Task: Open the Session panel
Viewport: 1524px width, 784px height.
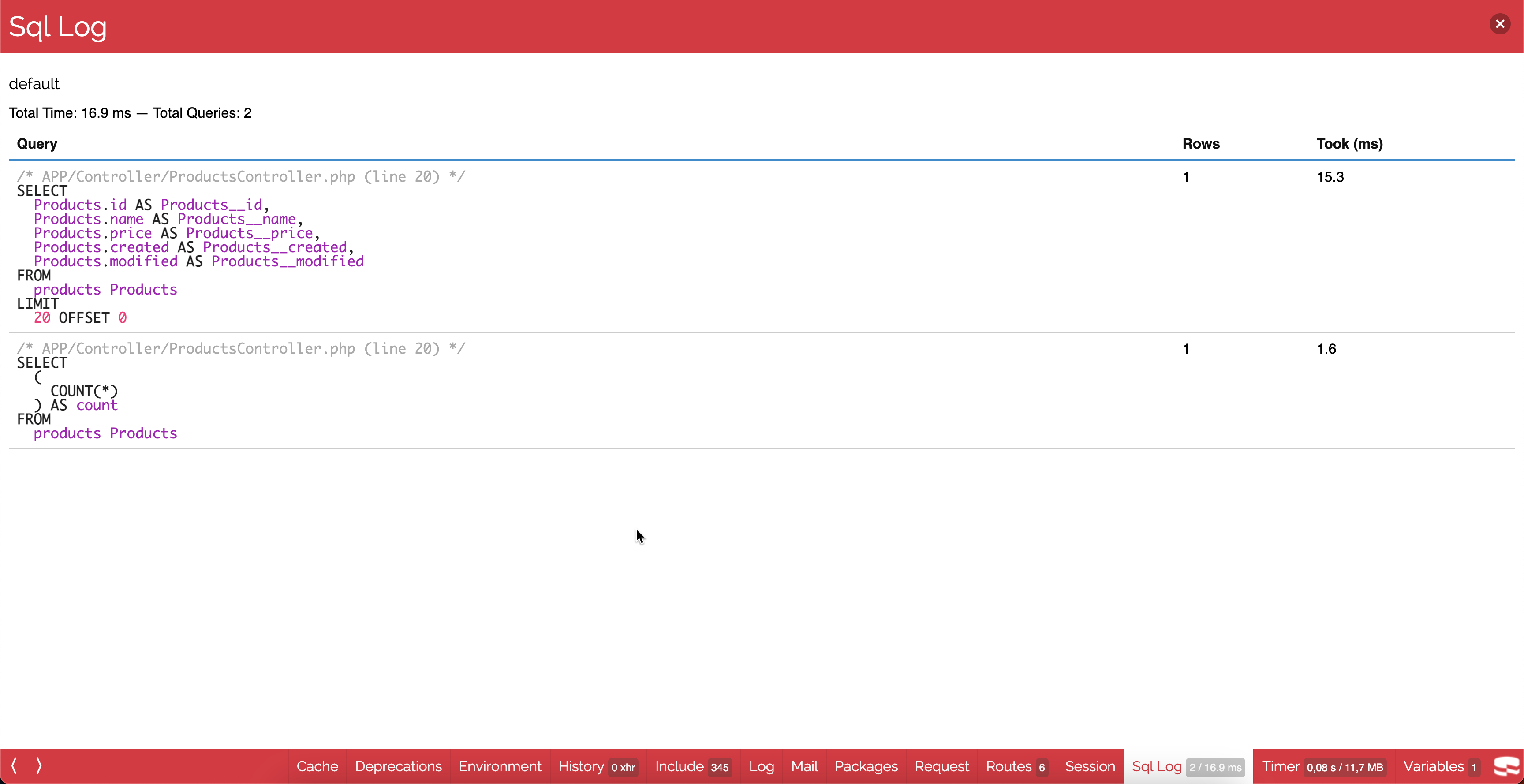Action: click(x=1089, y=766)
